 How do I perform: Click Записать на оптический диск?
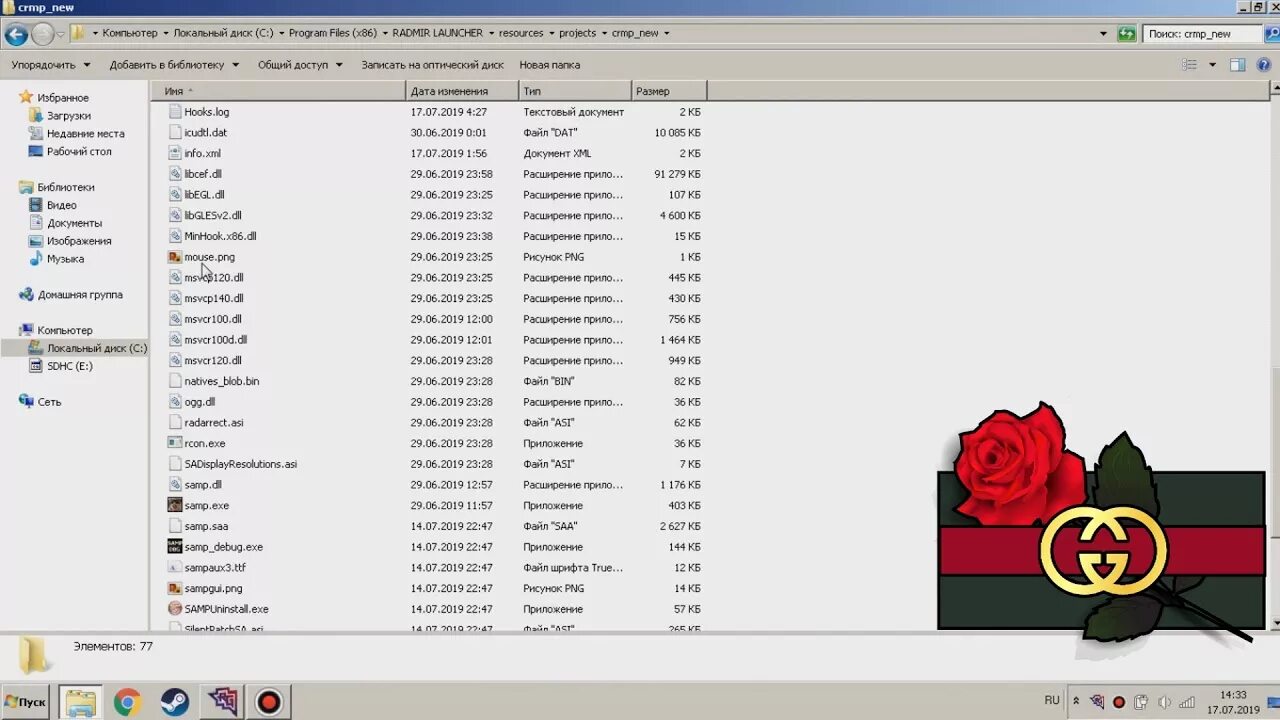tap(432, 65)
